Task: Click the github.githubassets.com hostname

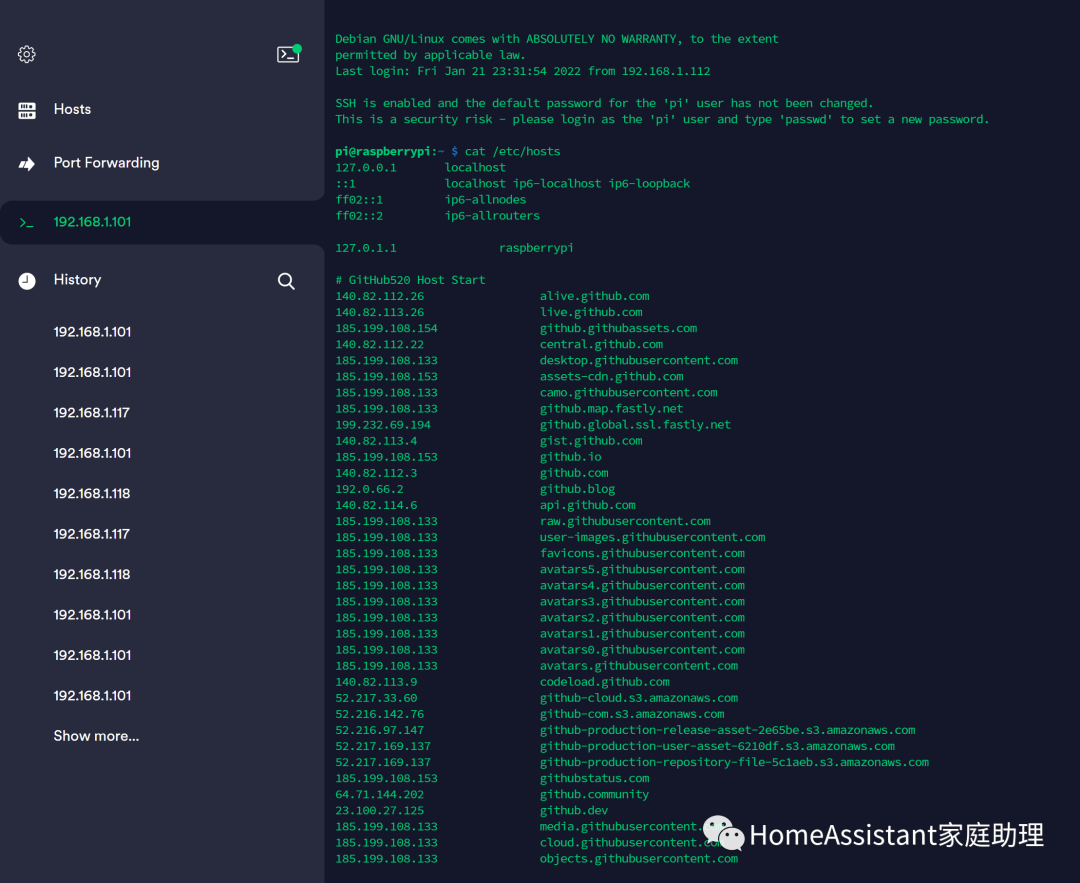Action: pyautogui.click(x=619, y=329)
